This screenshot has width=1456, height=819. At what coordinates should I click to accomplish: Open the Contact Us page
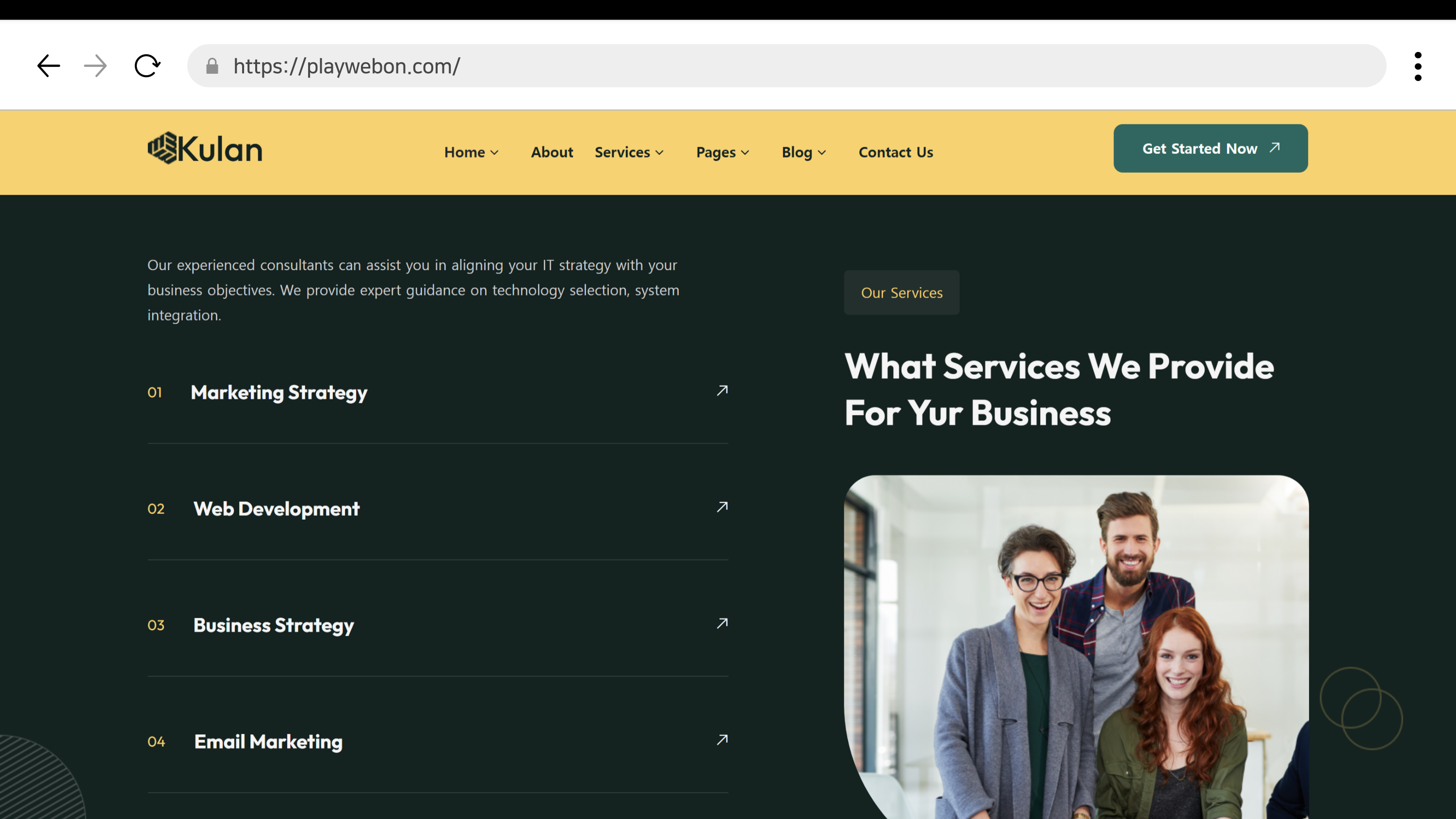click(895, 152)
